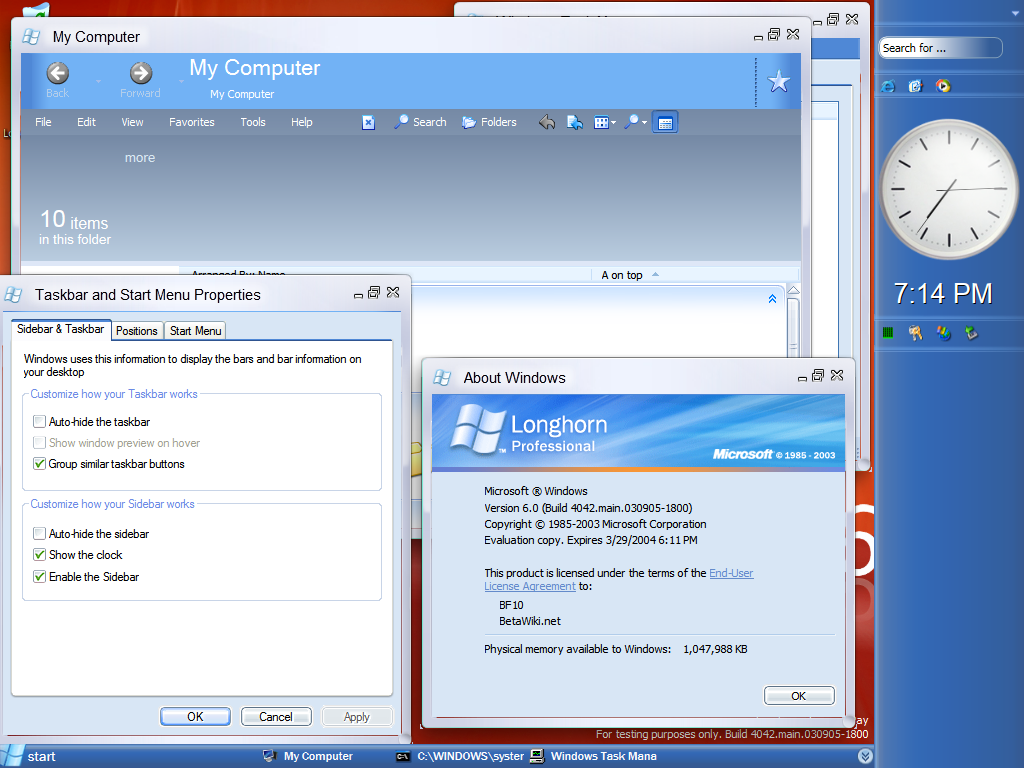1024x768 pixels.
Task: Open the Forward history dropdown arrow
Action: tap(182, 82)
